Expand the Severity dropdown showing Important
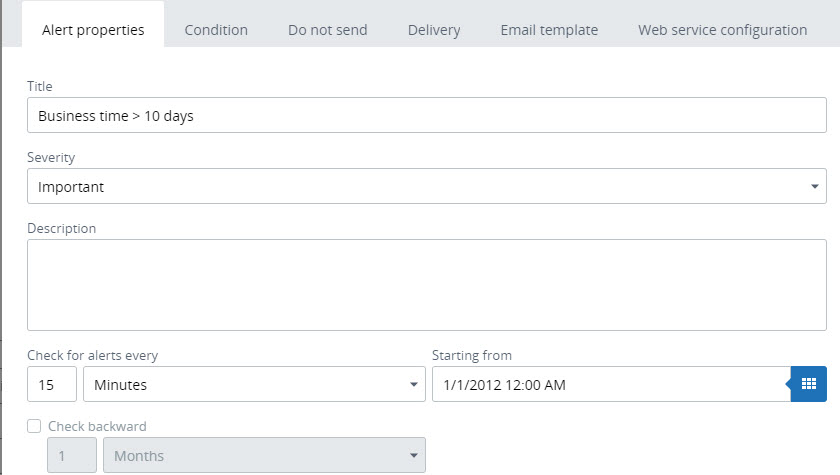 (426, 186)
